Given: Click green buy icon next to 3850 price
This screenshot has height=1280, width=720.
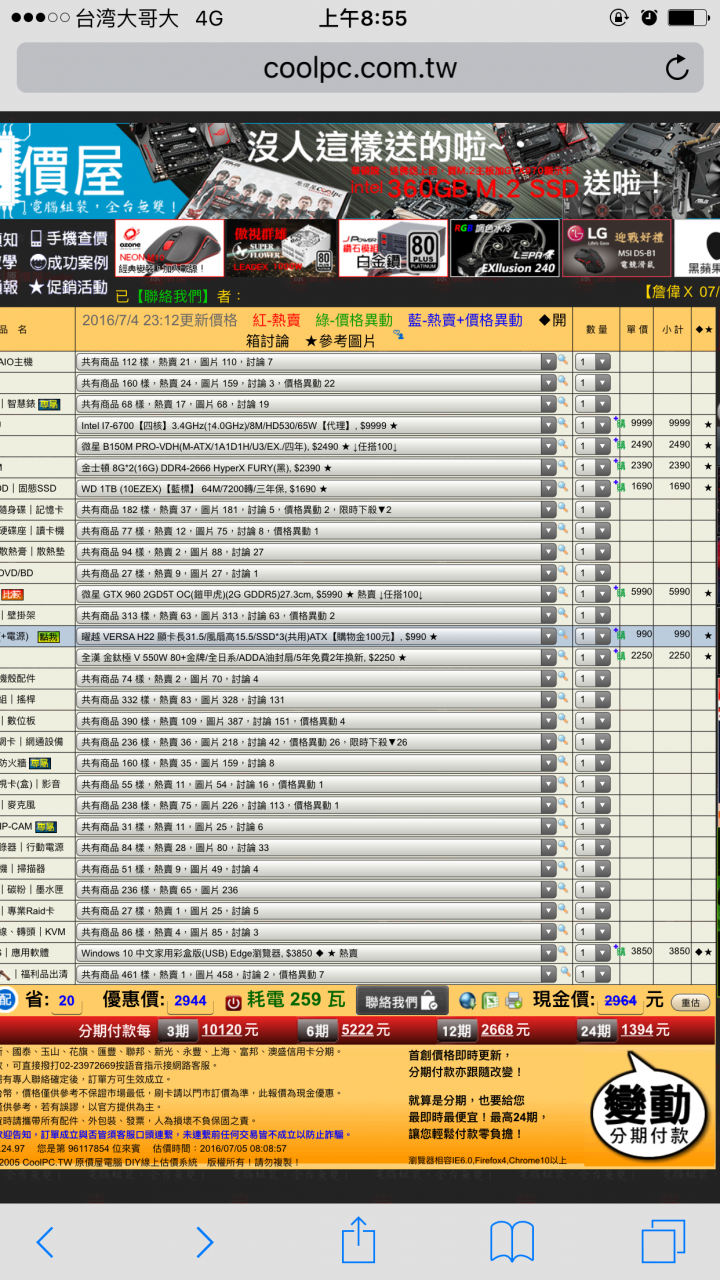Looking at the screenshot, I should pos(619,952).
